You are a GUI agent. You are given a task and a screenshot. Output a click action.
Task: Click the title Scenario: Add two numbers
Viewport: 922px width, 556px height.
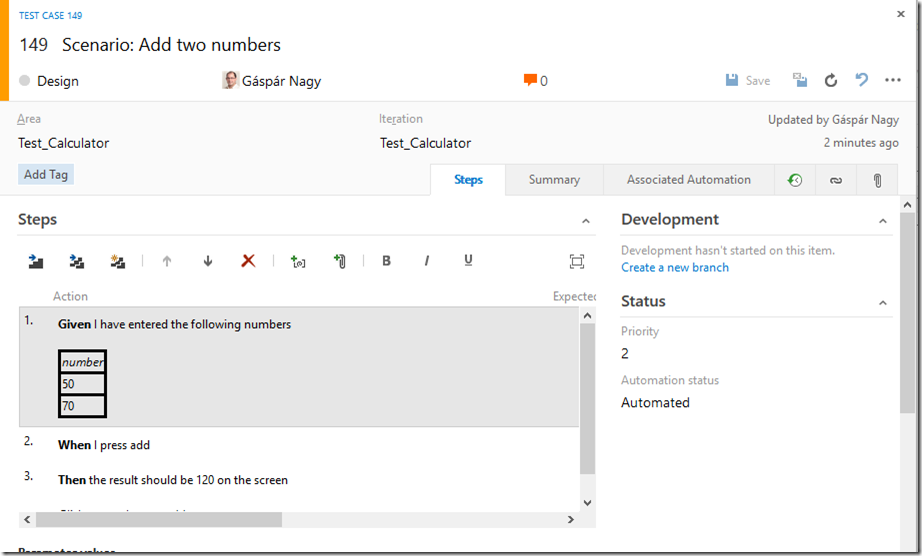point(171,45)
